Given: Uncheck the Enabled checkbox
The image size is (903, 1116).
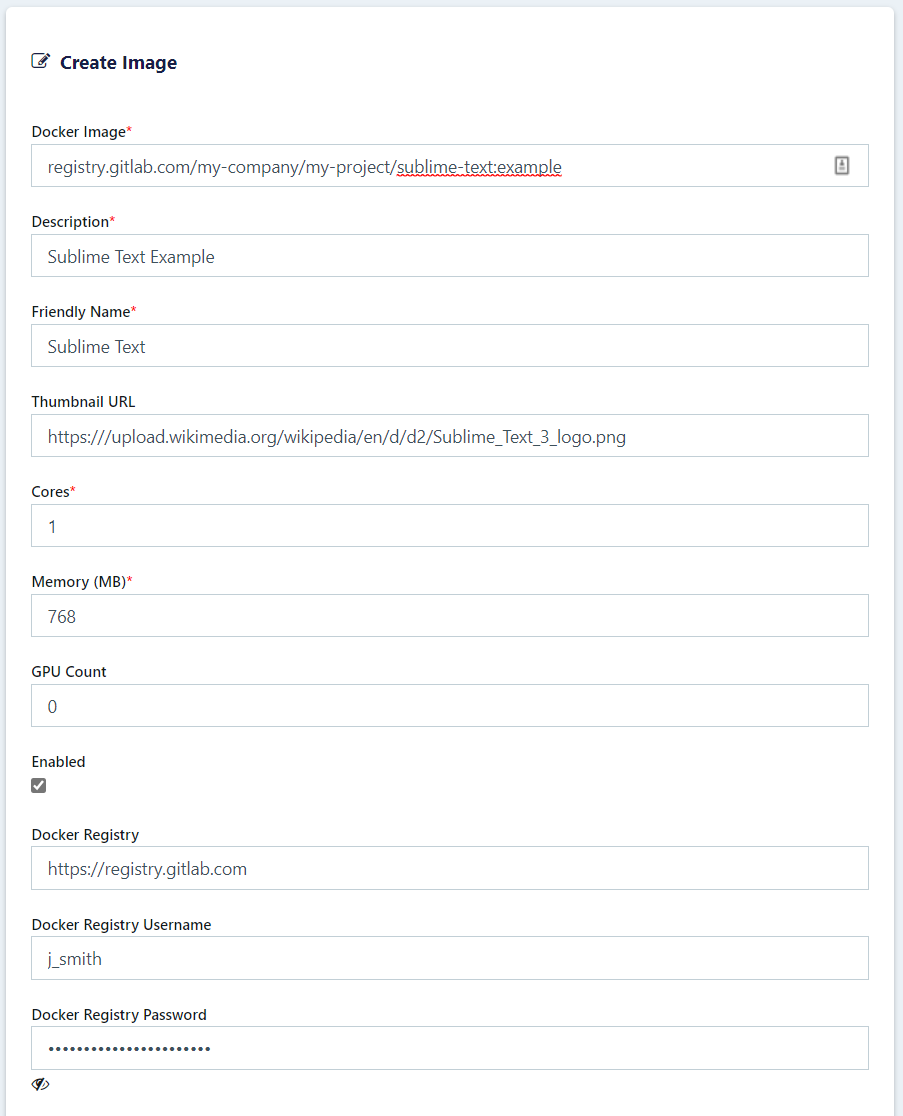Looking at the screenshot, I should point(39,786).
